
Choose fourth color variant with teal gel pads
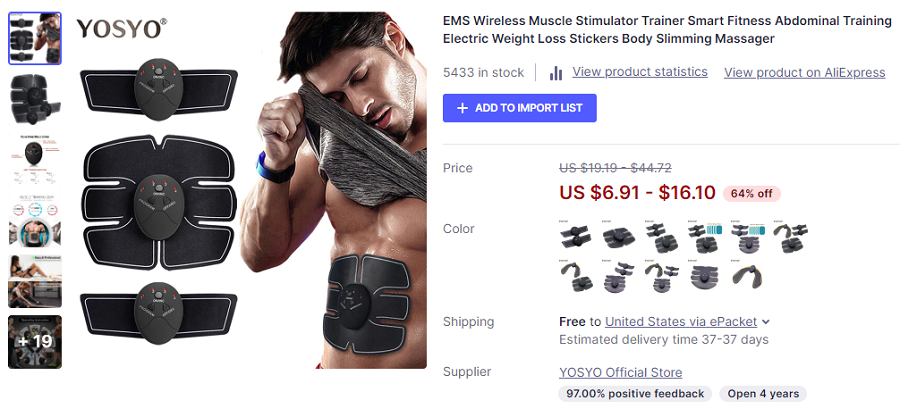tap(704, 236)
